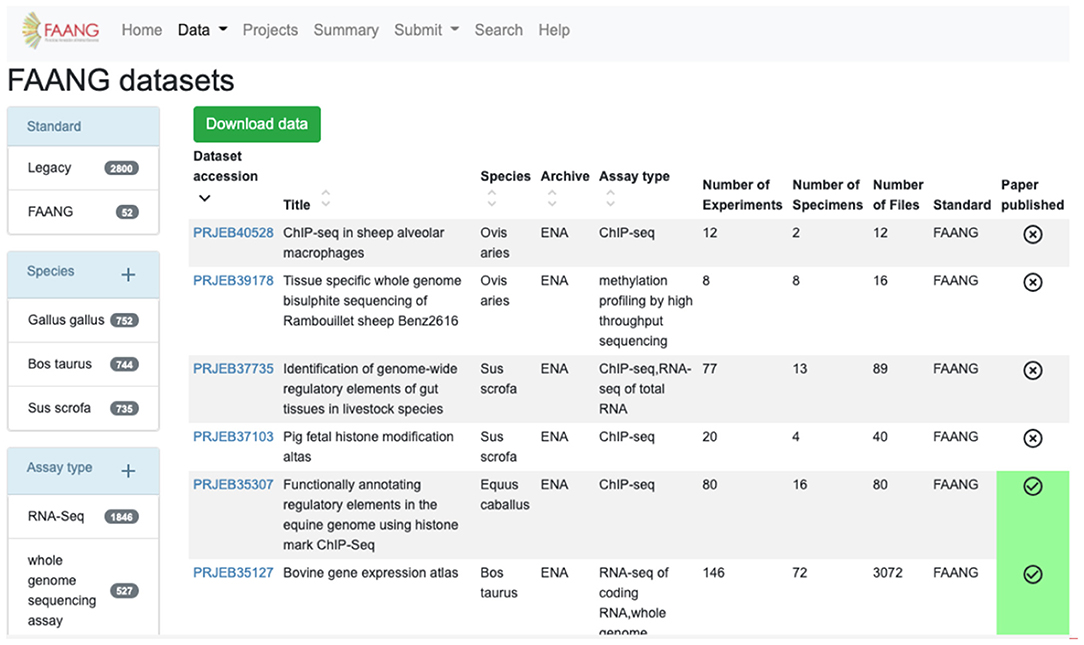Click the 'ChIP-seq in sheep alveolar macrophages' title

364,243
